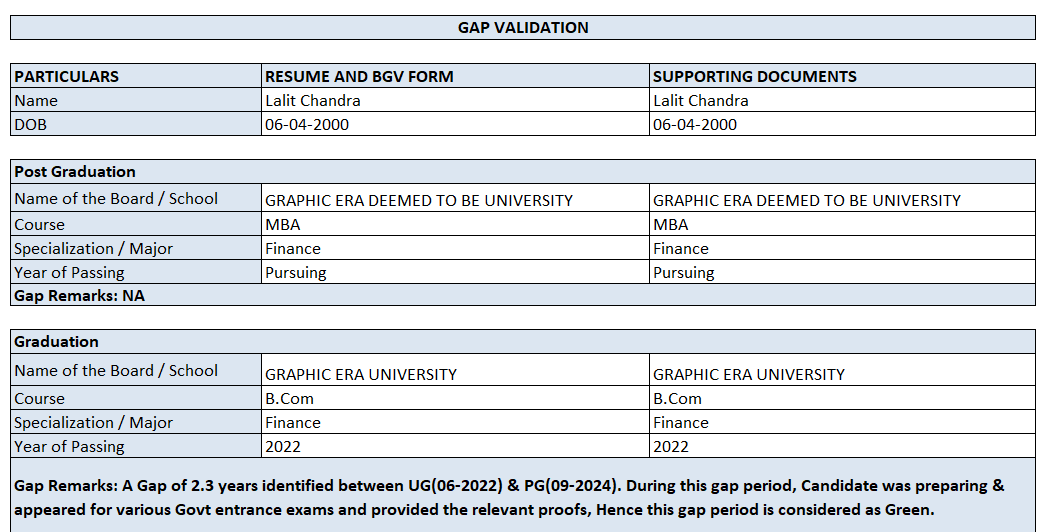Viewport: 1043px width, 532px height.
Task: Click 2022 passing year under Supporting Documents
Action: point(671,446)
